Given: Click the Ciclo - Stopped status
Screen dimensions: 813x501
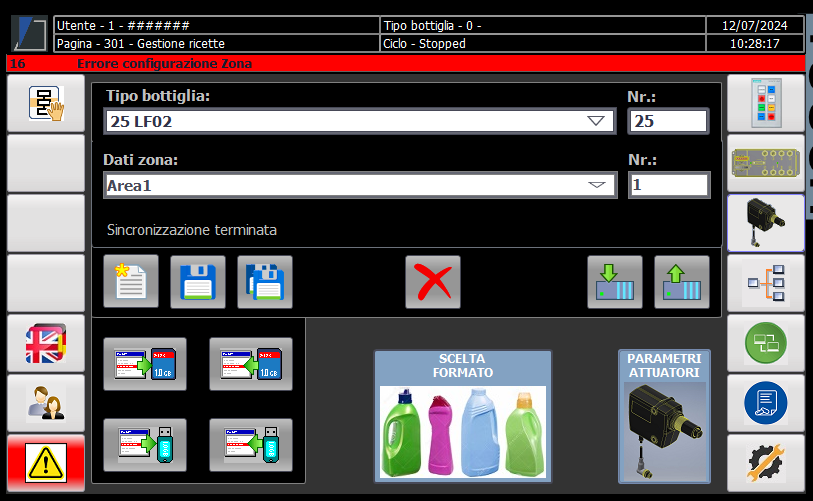Looking at the screenshot, I should pos(424,44).
